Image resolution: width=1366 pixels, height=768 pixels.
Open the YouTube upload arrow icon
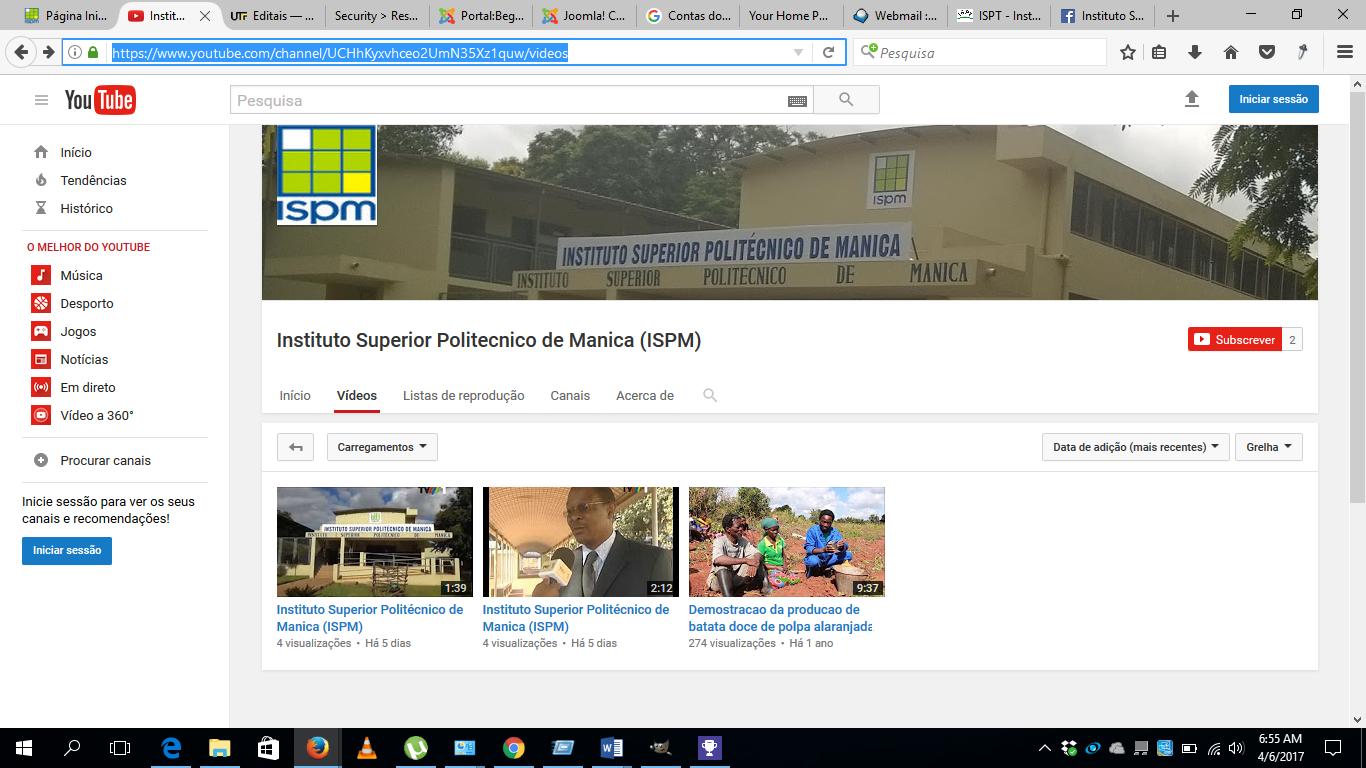(1191, 99)
